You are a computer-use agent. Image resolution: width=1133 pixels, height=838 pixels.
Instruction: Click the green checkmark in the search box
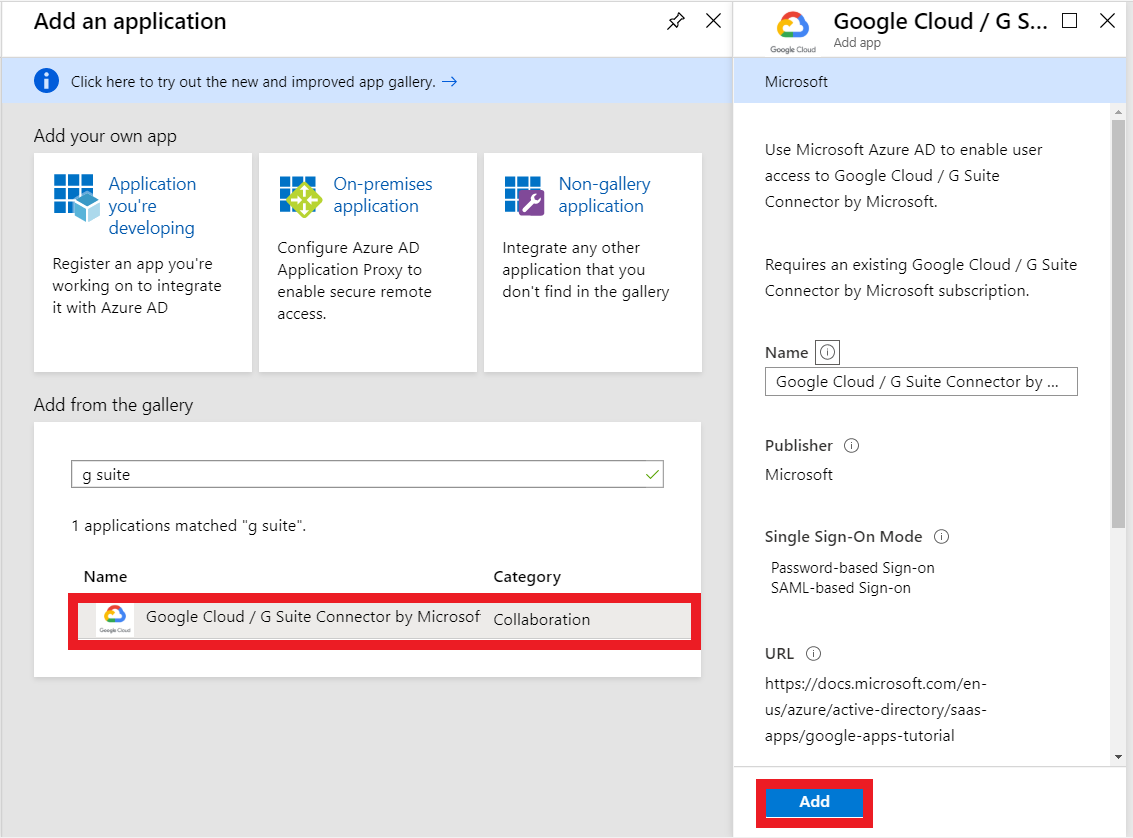(x=653, y=473)
